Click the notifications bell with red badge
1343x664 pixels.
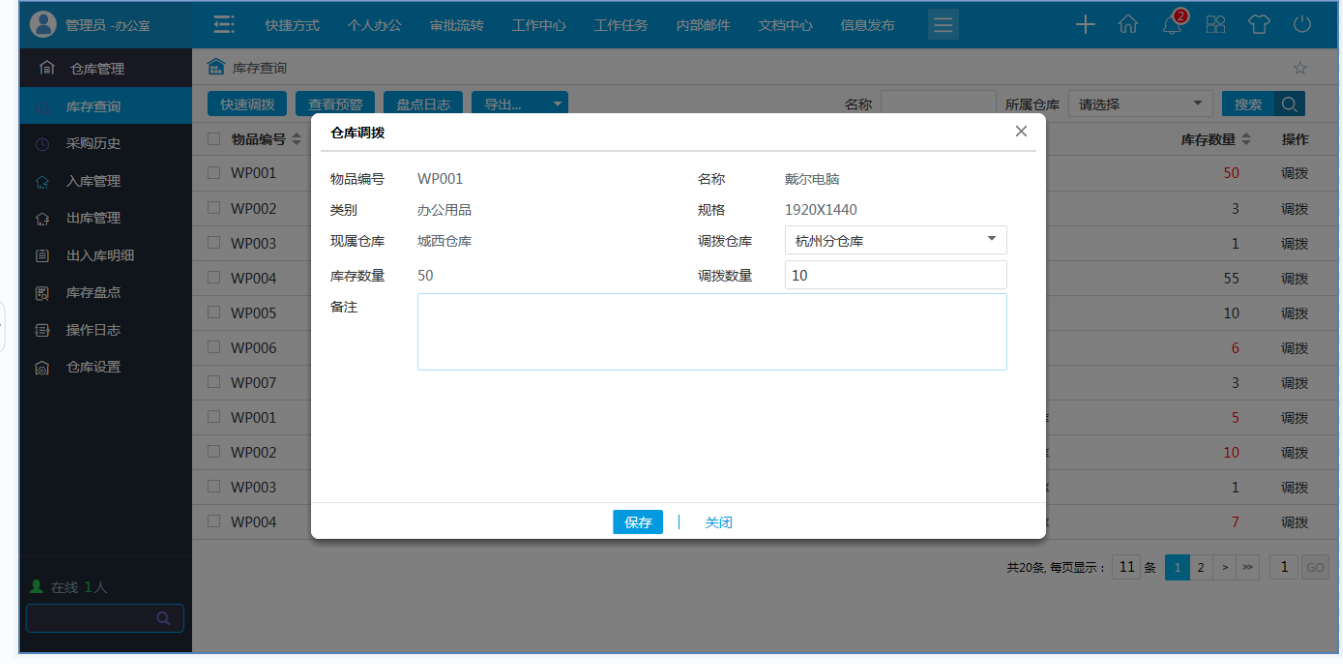click(1171, 24)
